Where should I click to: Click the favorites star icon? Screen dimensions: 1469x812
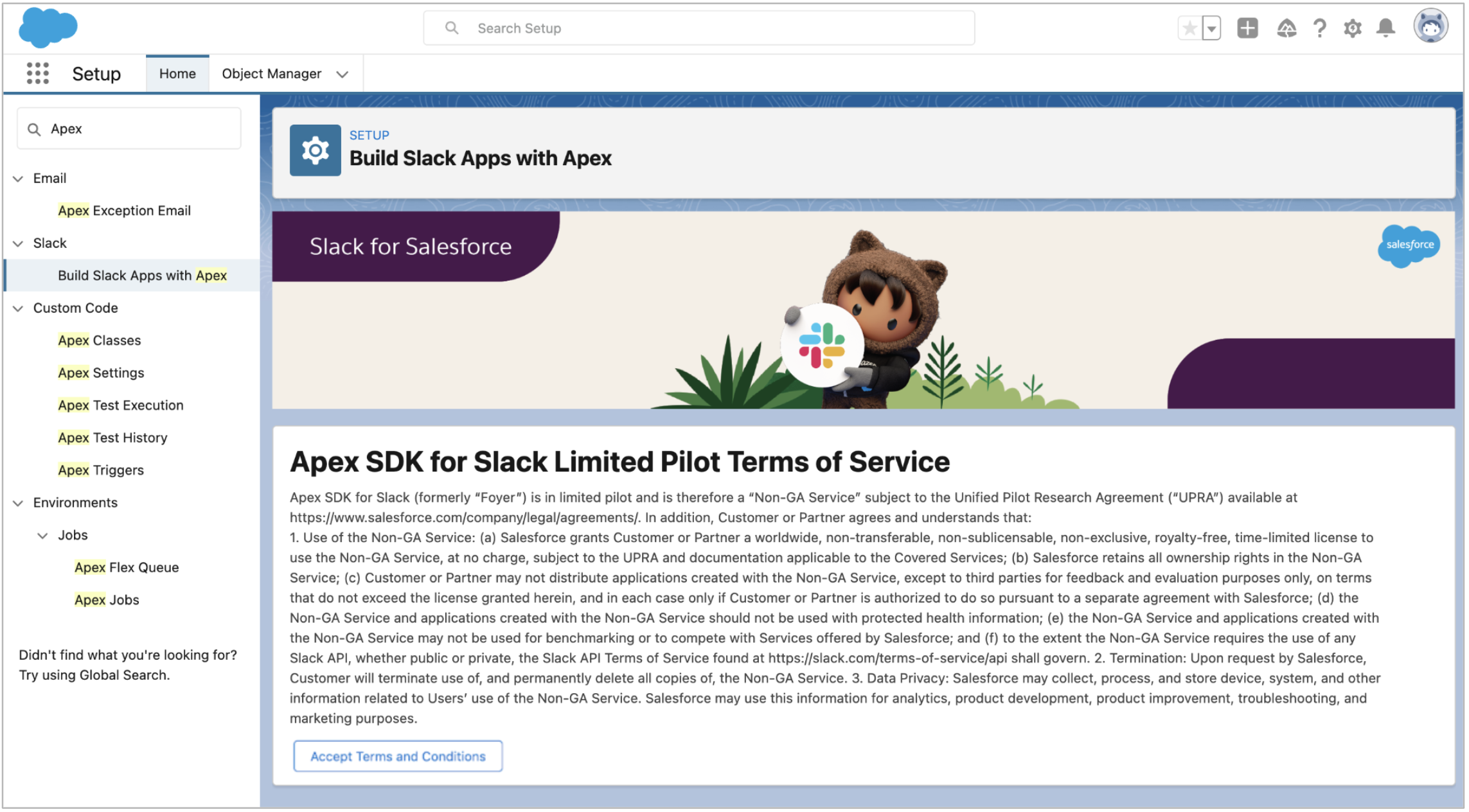[1189, 28]
